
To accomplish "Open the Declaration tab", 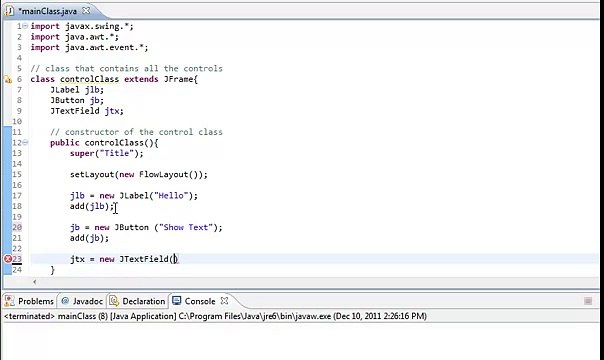I will pos(137,301).
